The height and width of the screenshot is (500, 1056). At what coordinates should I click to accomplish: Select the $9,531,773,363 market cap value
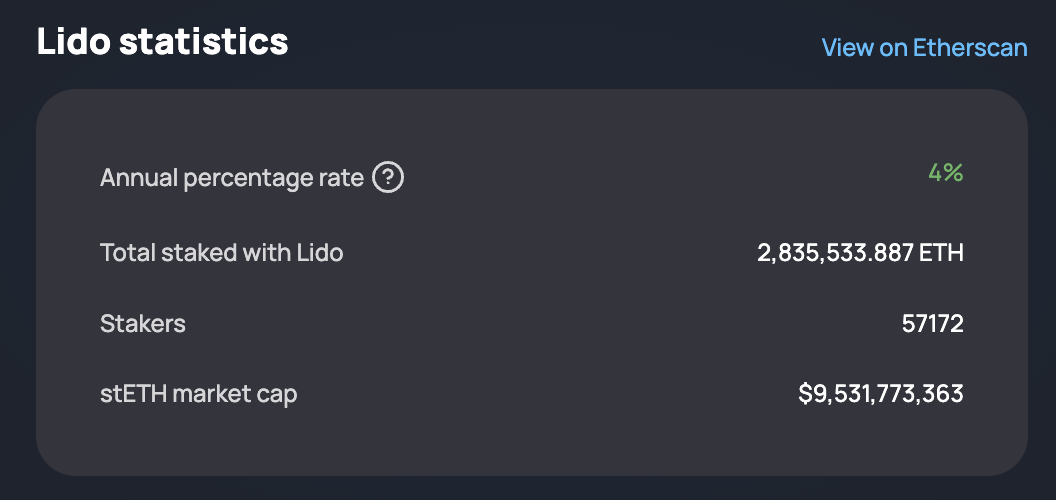(x=881, y=394)
